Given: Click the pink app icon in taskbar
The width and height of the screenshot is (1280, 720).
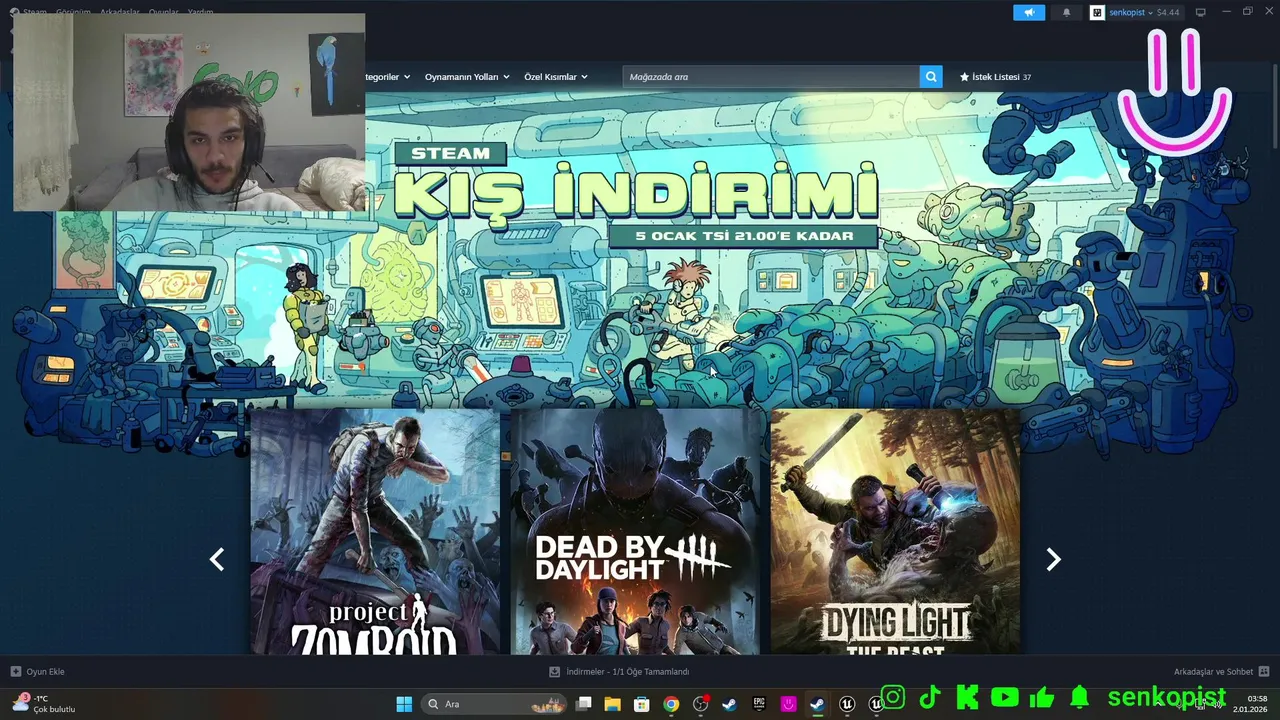Looking at the screenshot, I should 788,704.
